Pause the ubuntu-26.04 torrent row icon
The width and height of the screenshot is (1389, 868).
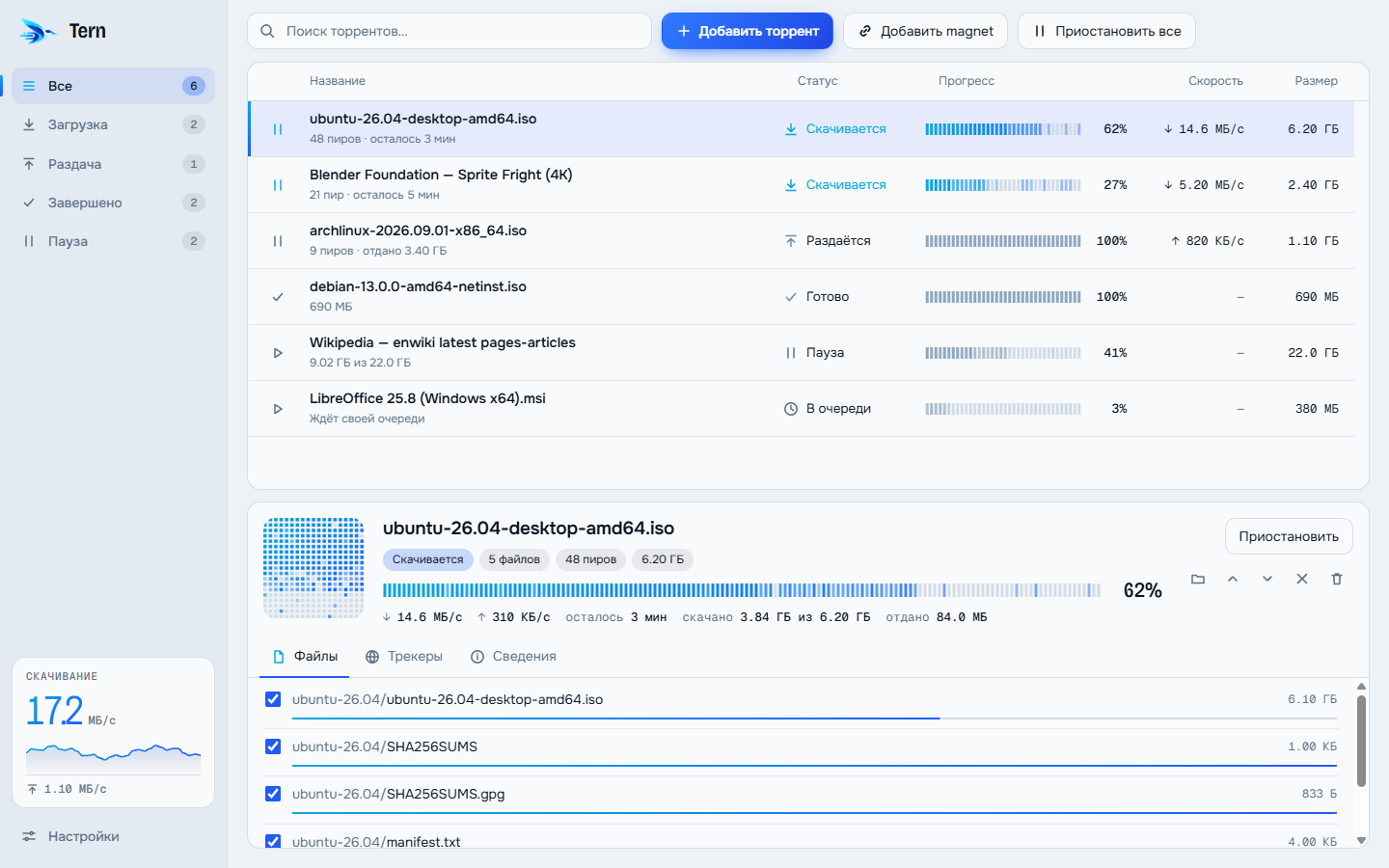tap(278, 129)
